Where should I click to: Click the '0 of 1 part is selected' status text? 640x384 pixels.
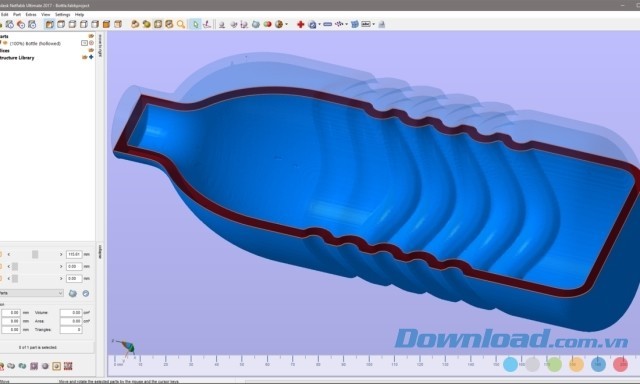tap(38, 348)
